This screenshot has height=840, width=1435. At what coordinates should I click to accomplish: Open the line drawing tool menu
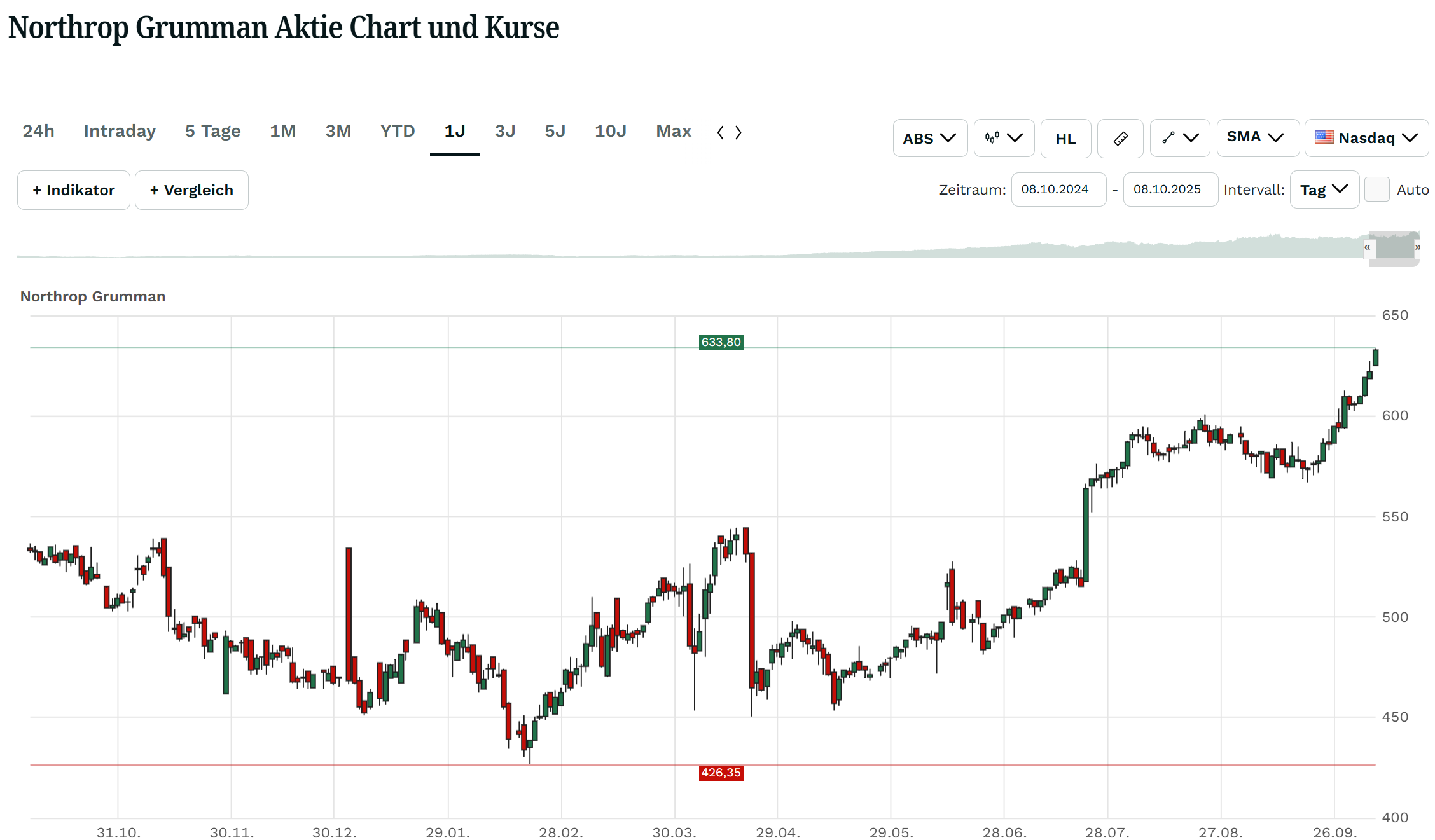(x=1180, y=138)
